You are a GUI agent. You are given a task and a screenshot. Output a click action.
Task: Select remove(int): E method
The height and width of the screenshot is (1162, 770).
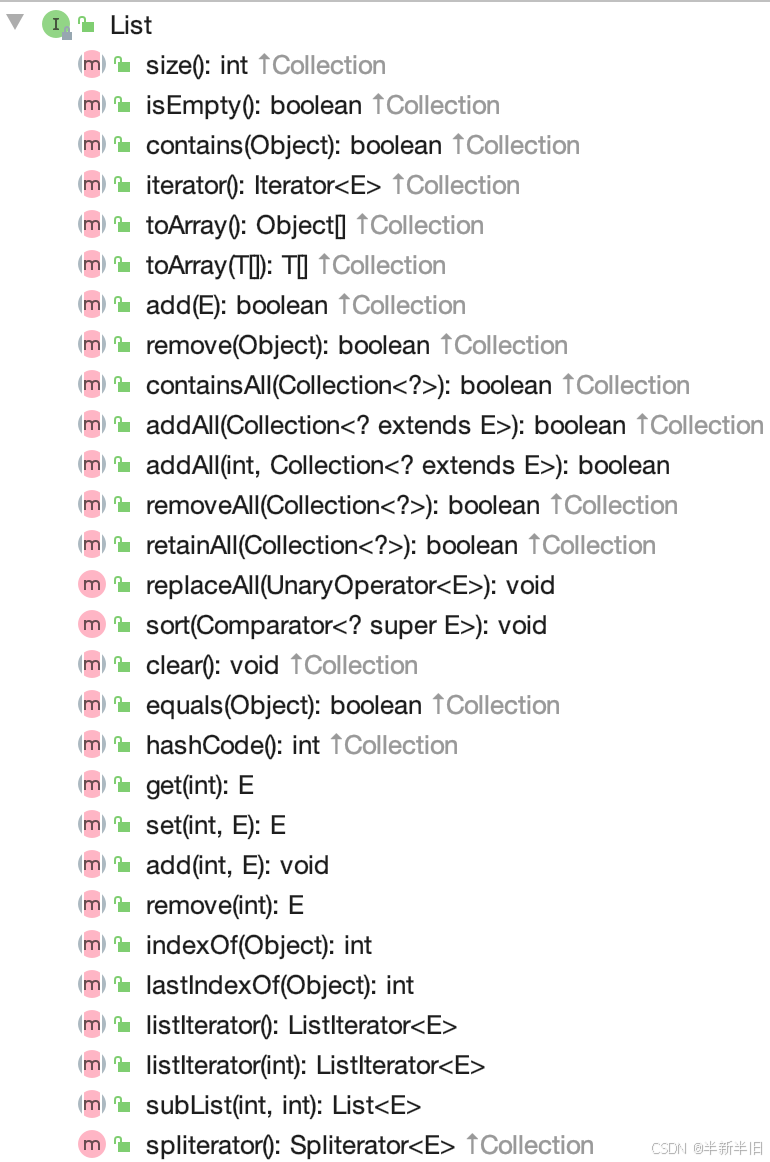[x=225, y=906]
